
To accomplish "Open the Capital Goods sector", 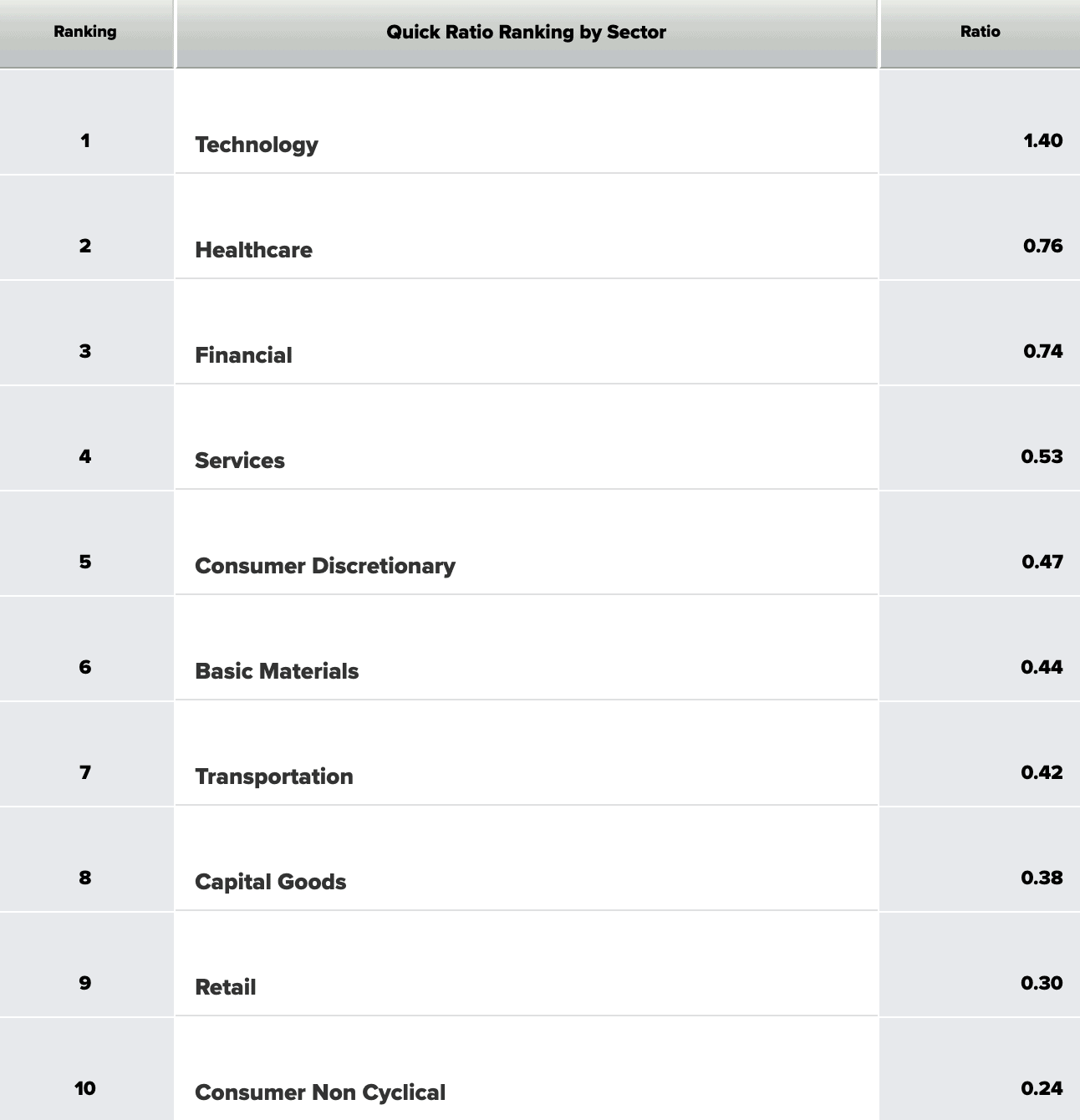I will pyautogui.click(x=270, y=882).
